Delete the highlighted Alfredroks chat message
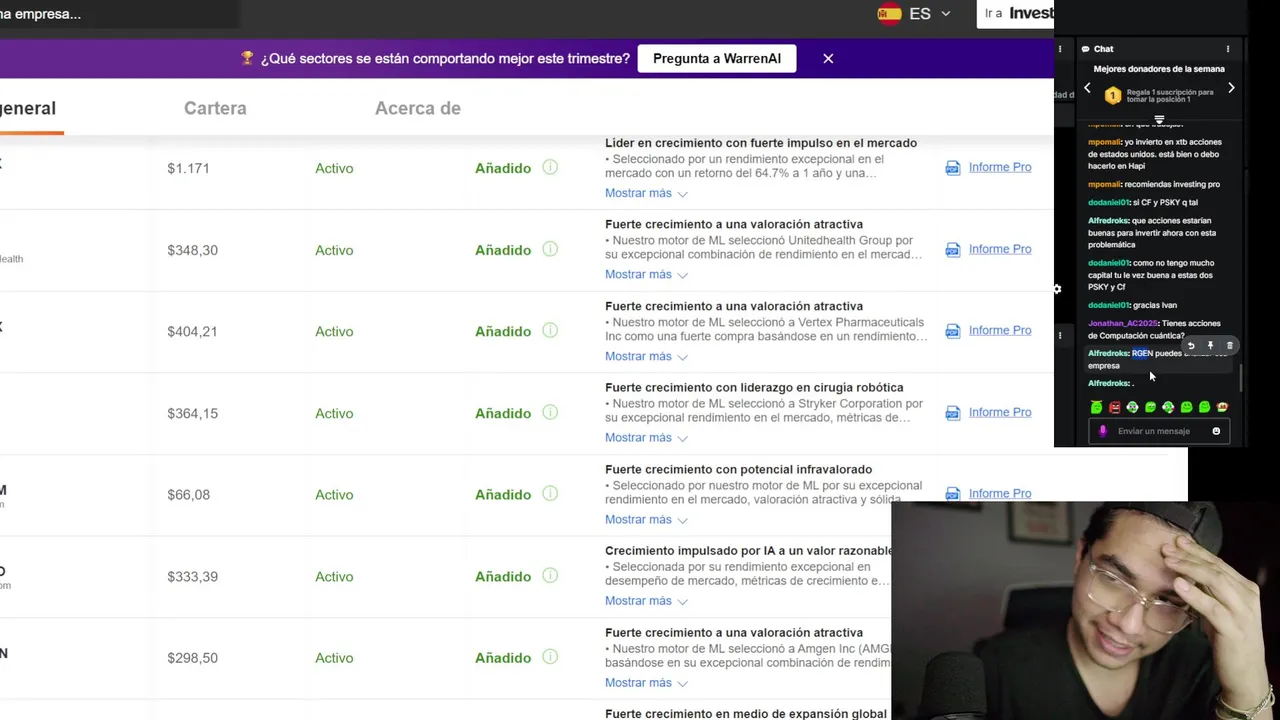Image resolution: width=1280 pixels, height=720 pixels. point(1230,346)
